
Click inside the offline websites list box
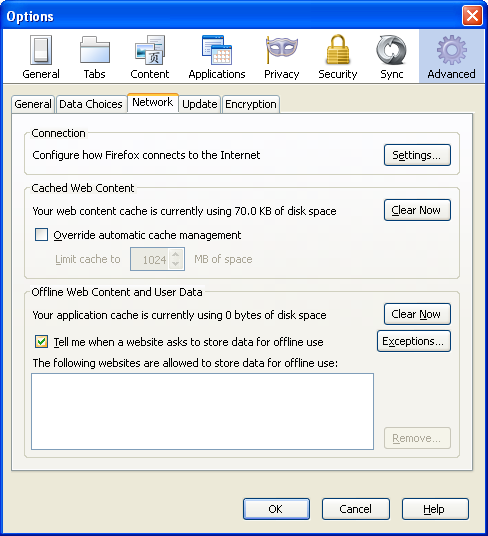pos(202,412)
